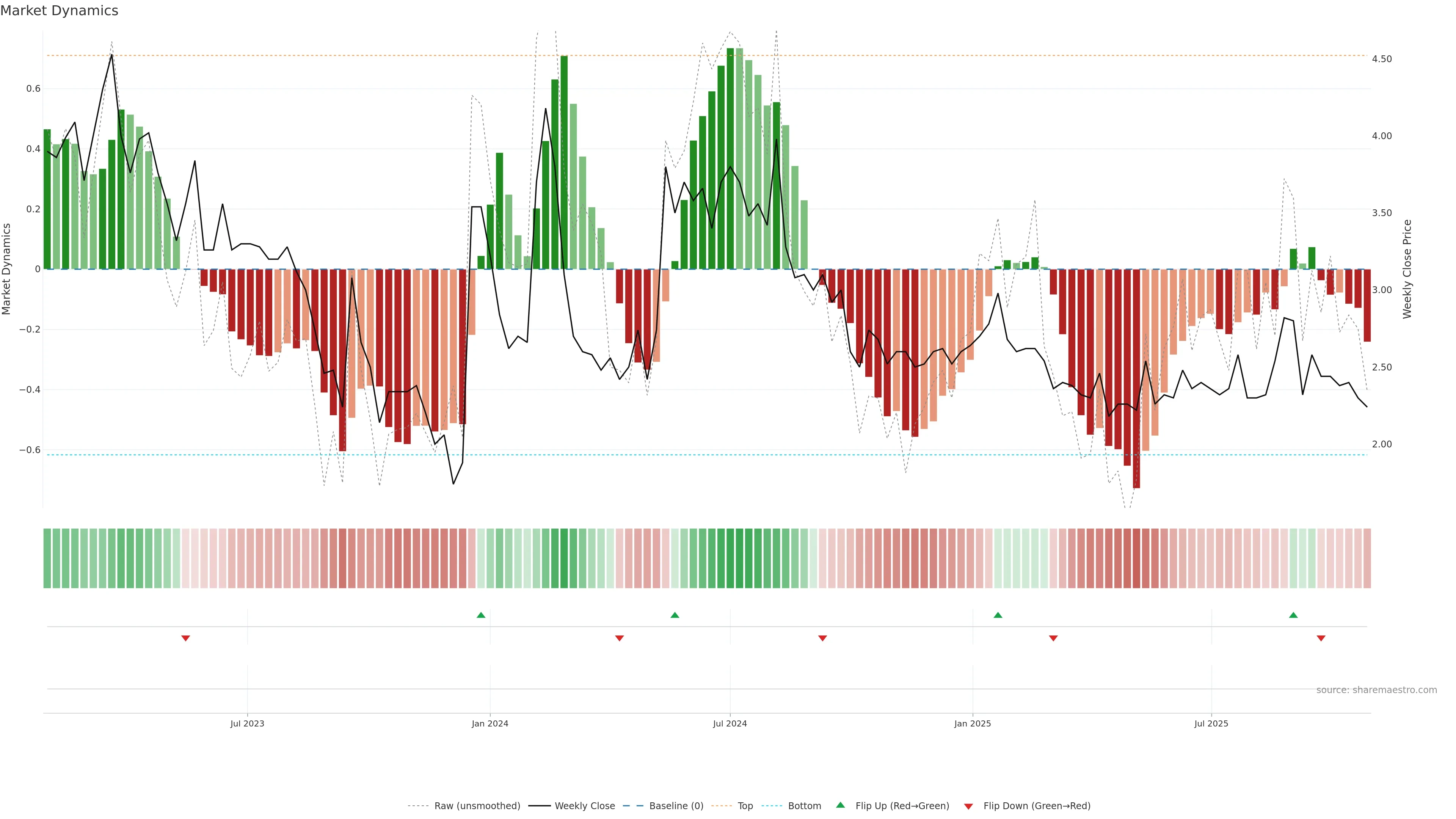Click the last Flip Down triangle after Jul 2025

tap(1321, 638)
